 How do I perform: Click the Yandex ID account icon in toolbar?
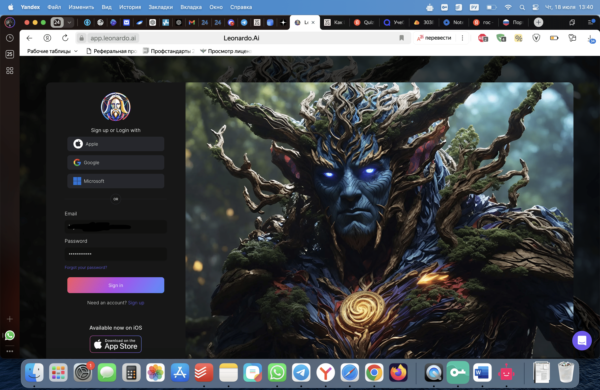pyautogui.click(x=47, y=38)
